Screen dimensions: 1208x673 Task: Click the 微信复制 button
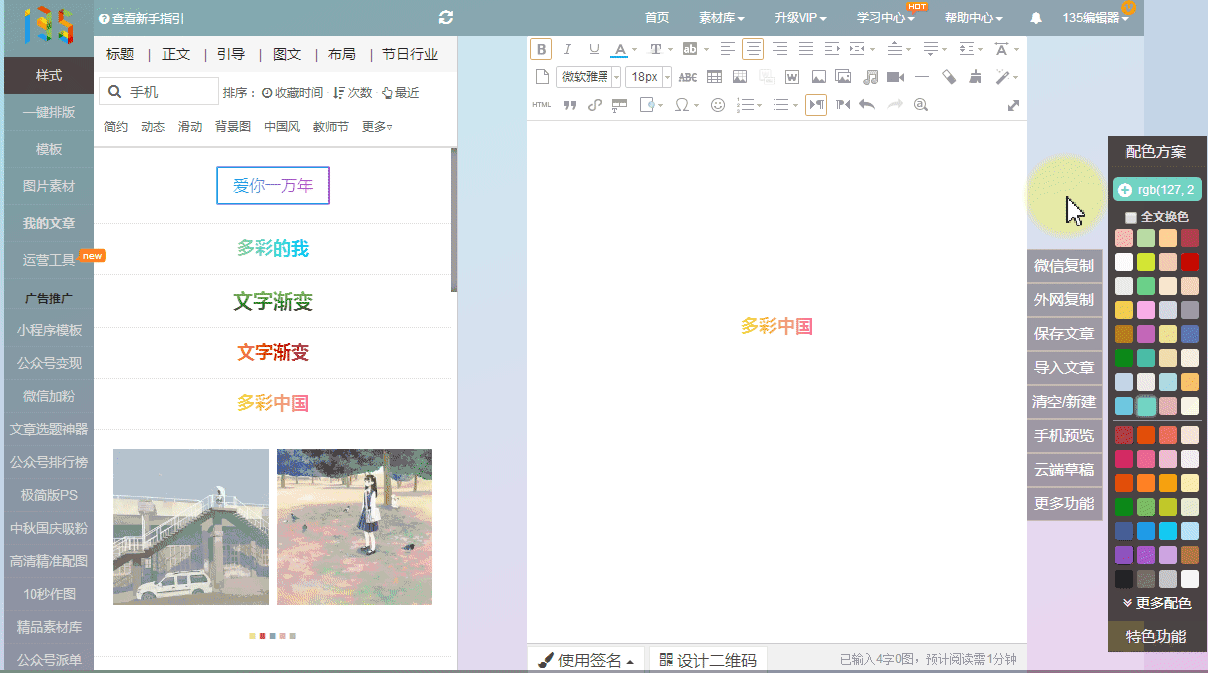(x=1064, y=266)
